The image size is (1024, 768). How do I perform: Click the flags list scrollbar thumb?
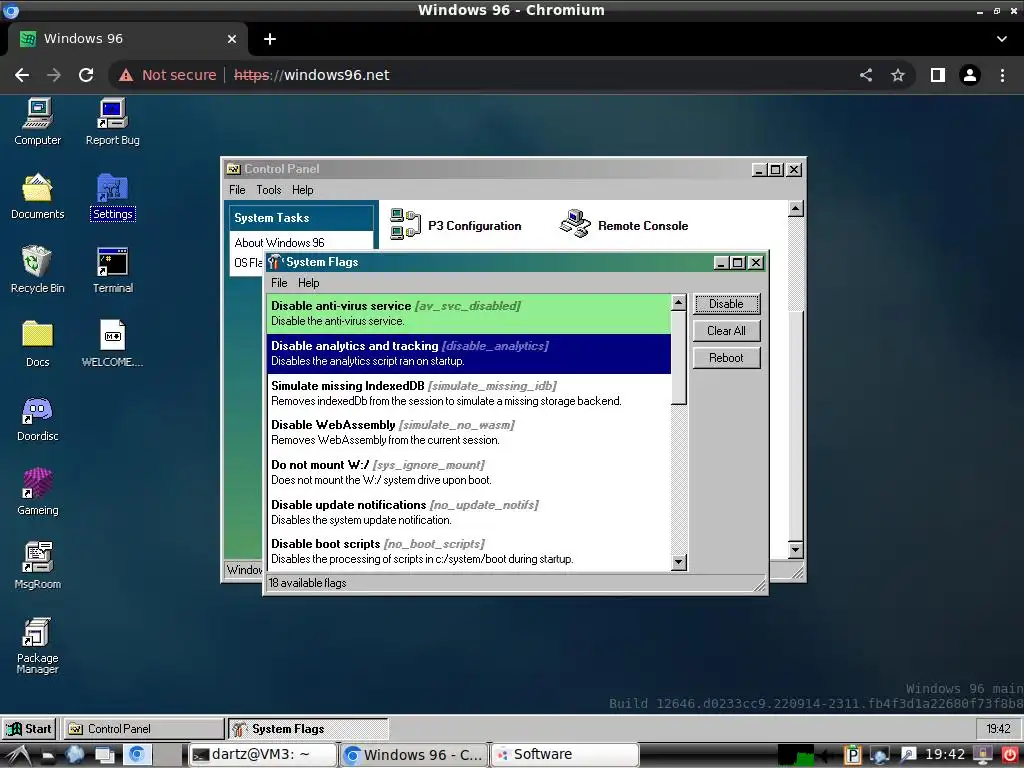(679, 357)
